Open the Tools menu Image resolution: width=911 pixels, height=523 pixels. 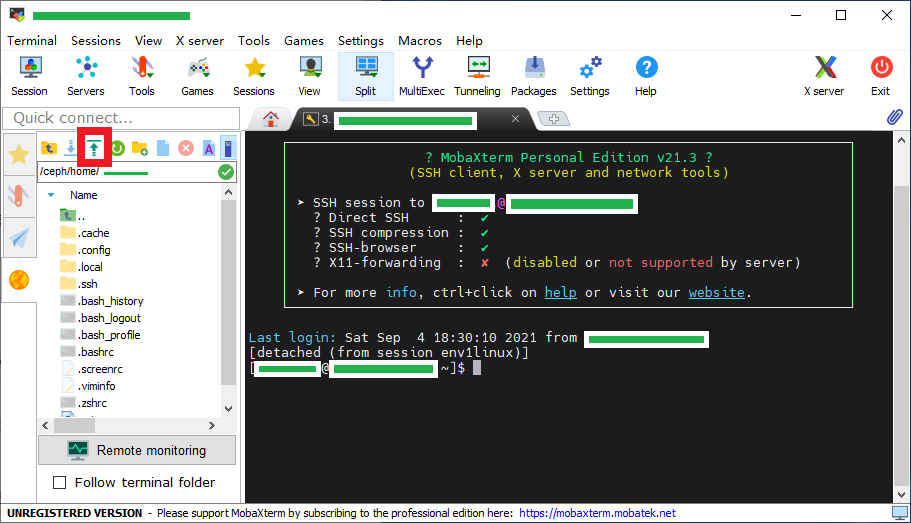click(x=254, y=41)
